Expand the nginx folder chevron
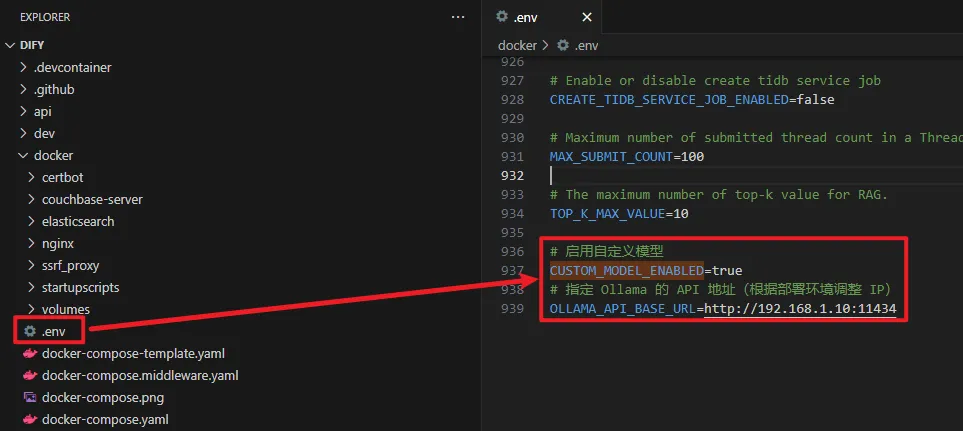This screenshot has height=431, width=963. 33,243
